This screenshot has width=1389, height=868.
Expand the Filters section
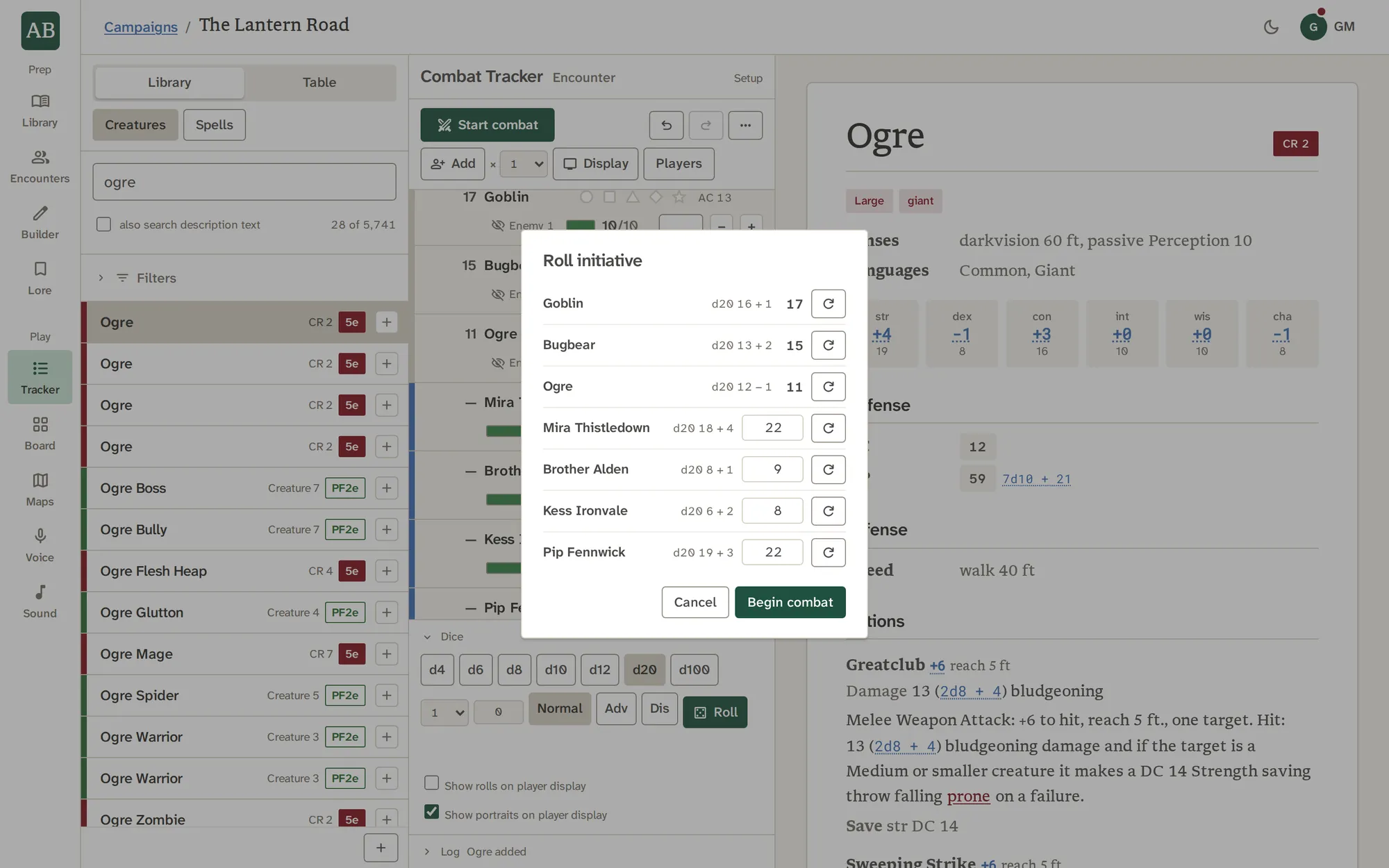(x=244, y=278)
